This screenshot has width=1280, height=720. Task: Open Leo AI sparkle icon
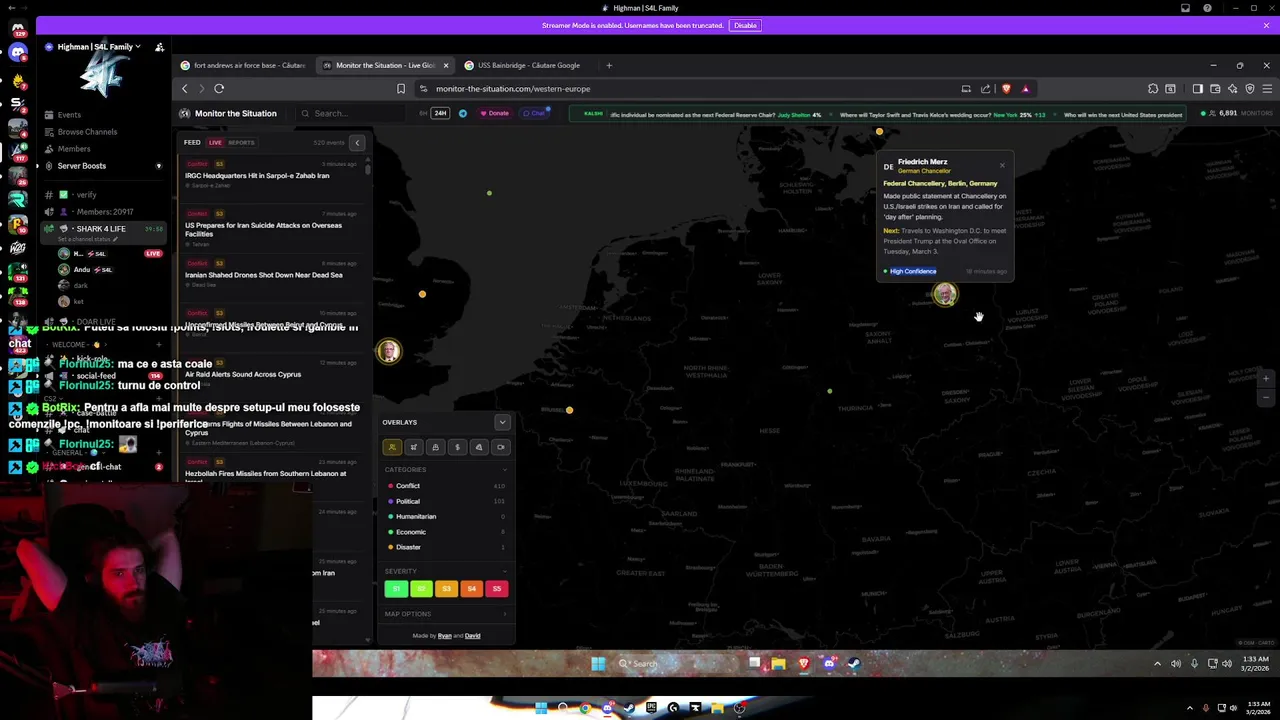1232,89
